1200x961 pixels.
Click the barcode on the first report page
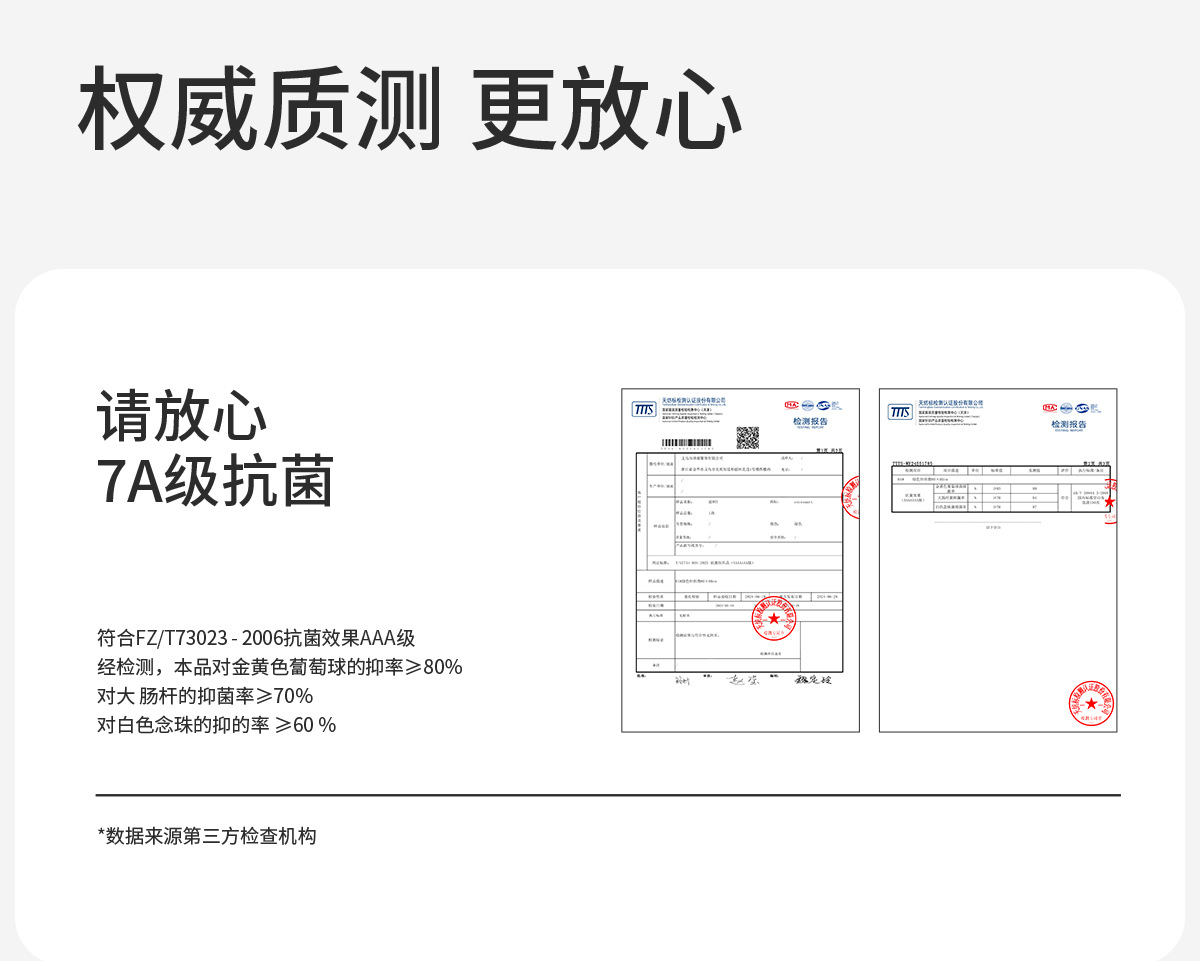[686, 442]
